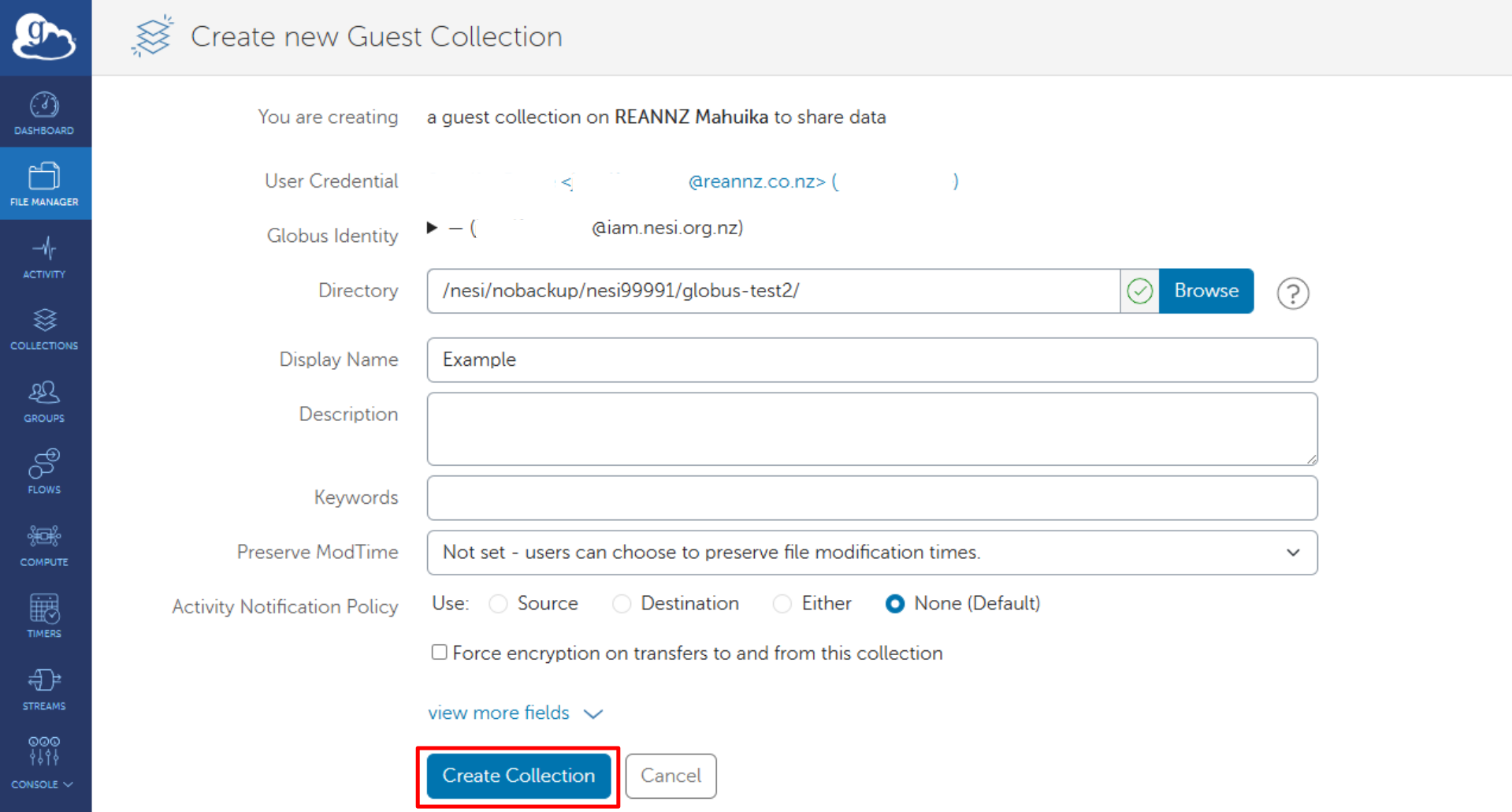Image resolution: width=1512 pixels, height=812 pixels.
Task: Click the 'Activity Notification Policy' label
Action: (285, 606)
